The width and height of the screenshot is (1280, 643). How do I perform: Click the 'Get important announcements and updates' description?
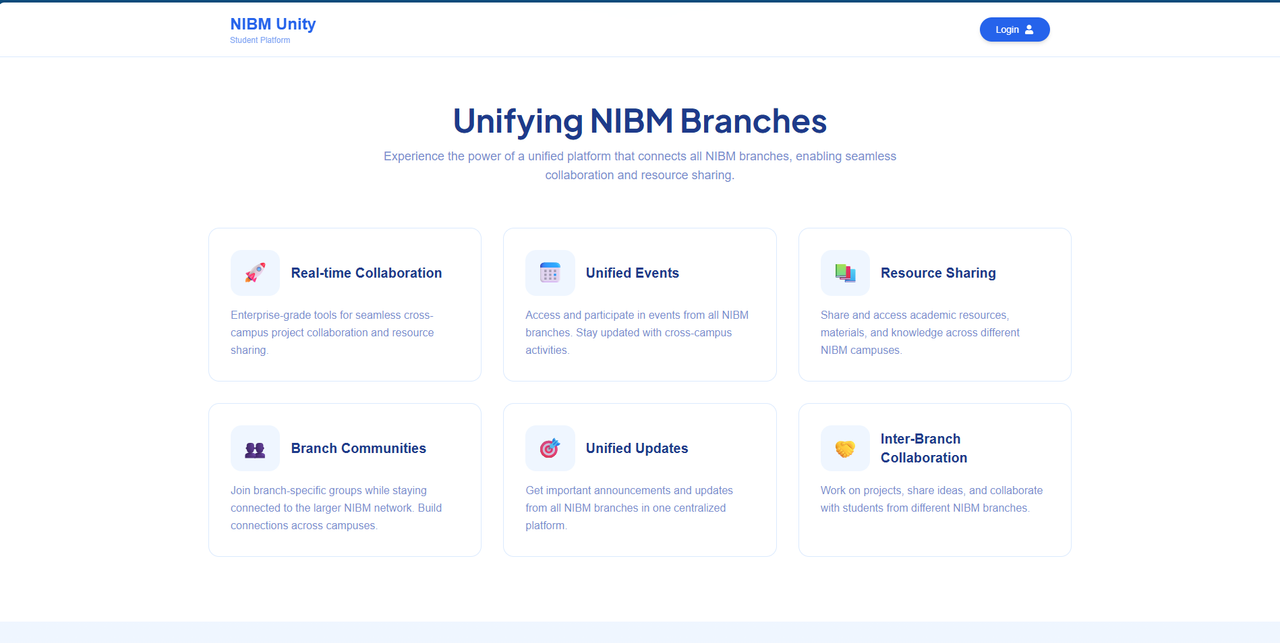(629, 508)
